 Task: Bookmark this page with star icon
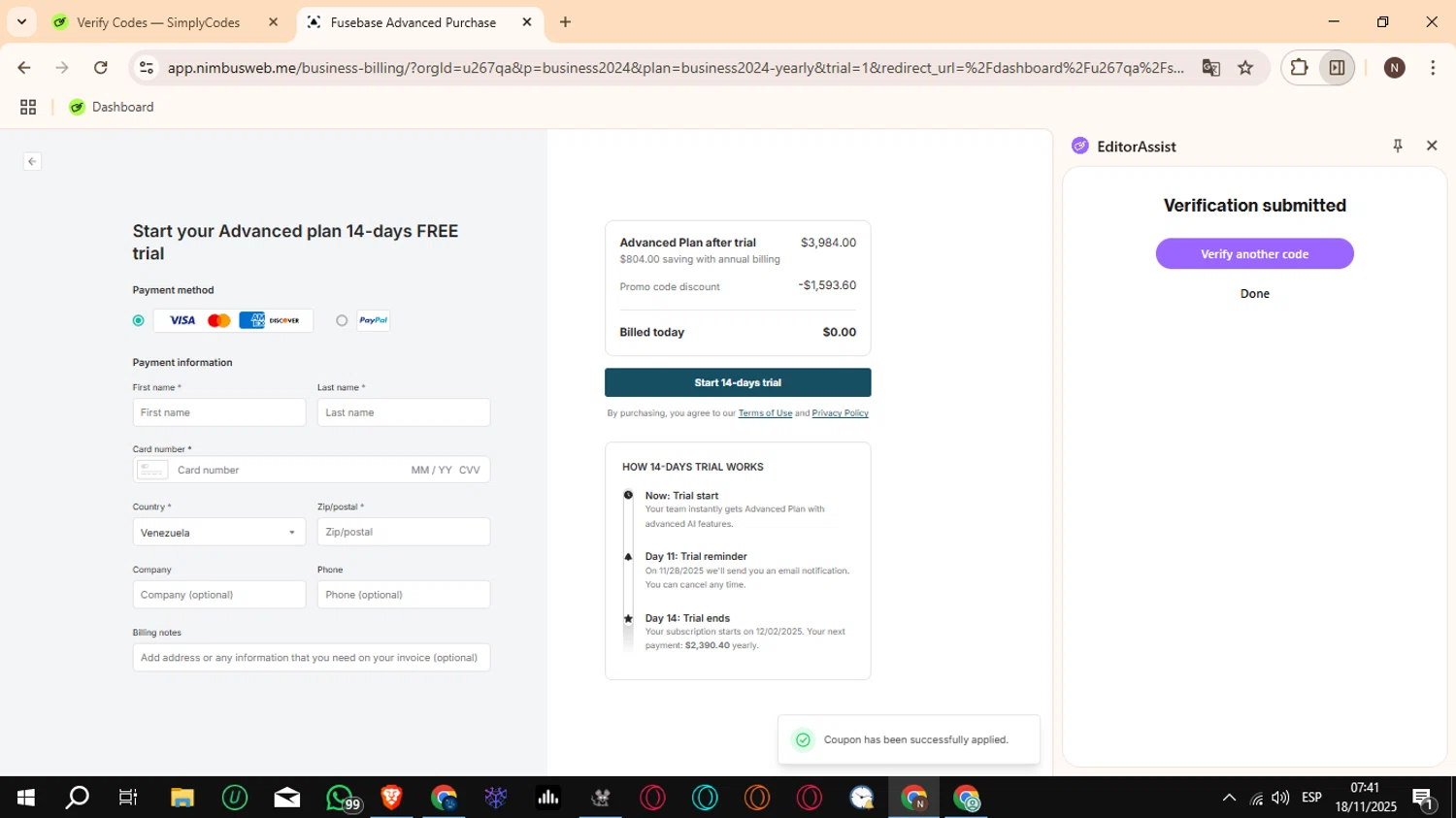pos(1245,67)
